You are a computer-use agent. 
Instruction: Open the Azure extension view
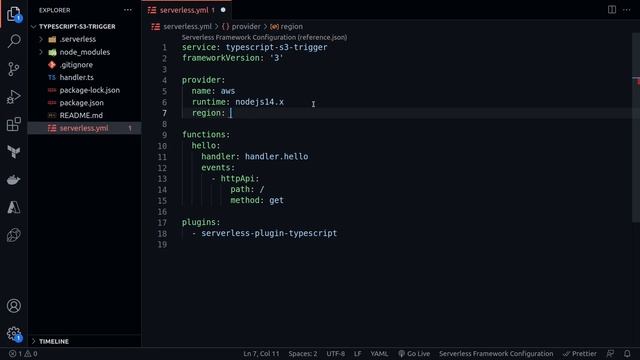pyautogui.click(x=14, y=207)
